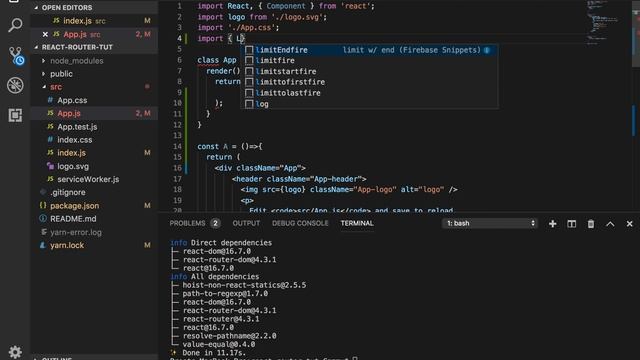
Task: Open App.test.js file
Action: 94,127
